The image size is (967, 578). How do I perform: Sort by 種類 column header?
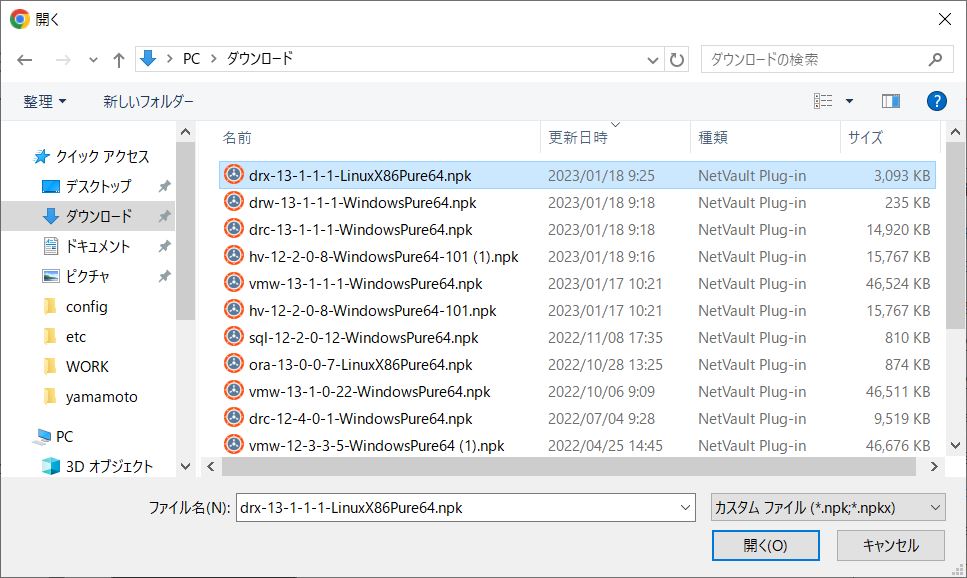(x=713, y=138)
